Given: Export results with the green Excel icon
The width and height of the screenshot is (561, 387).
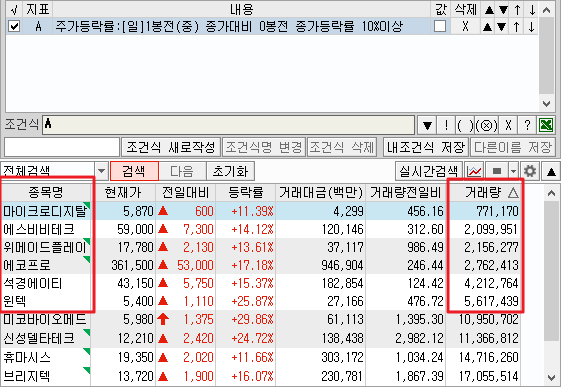Looking at the screenshot, I should pos(546,126).
